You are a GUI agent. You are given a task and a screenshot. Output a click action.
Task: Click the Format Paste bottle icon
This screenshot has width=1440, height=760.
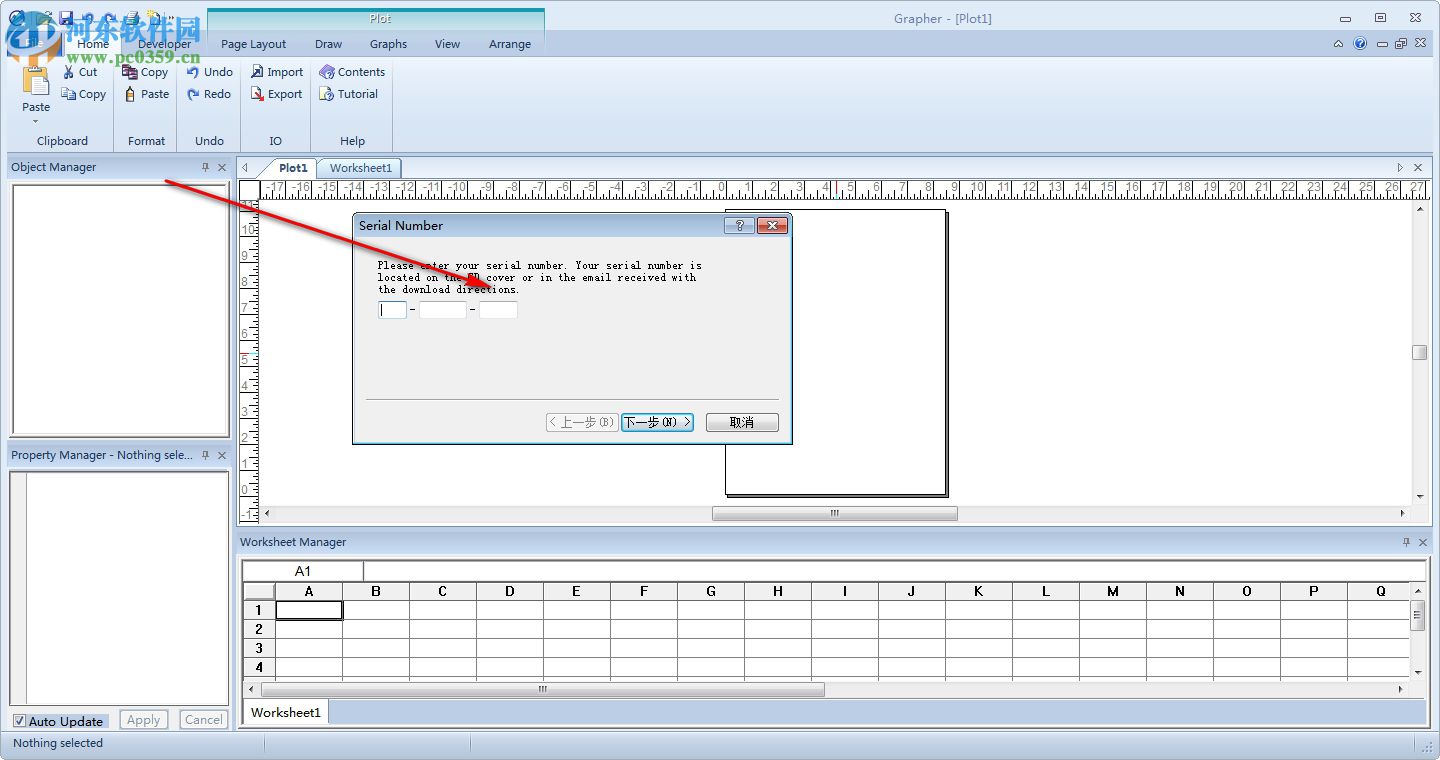click(130, 94)
